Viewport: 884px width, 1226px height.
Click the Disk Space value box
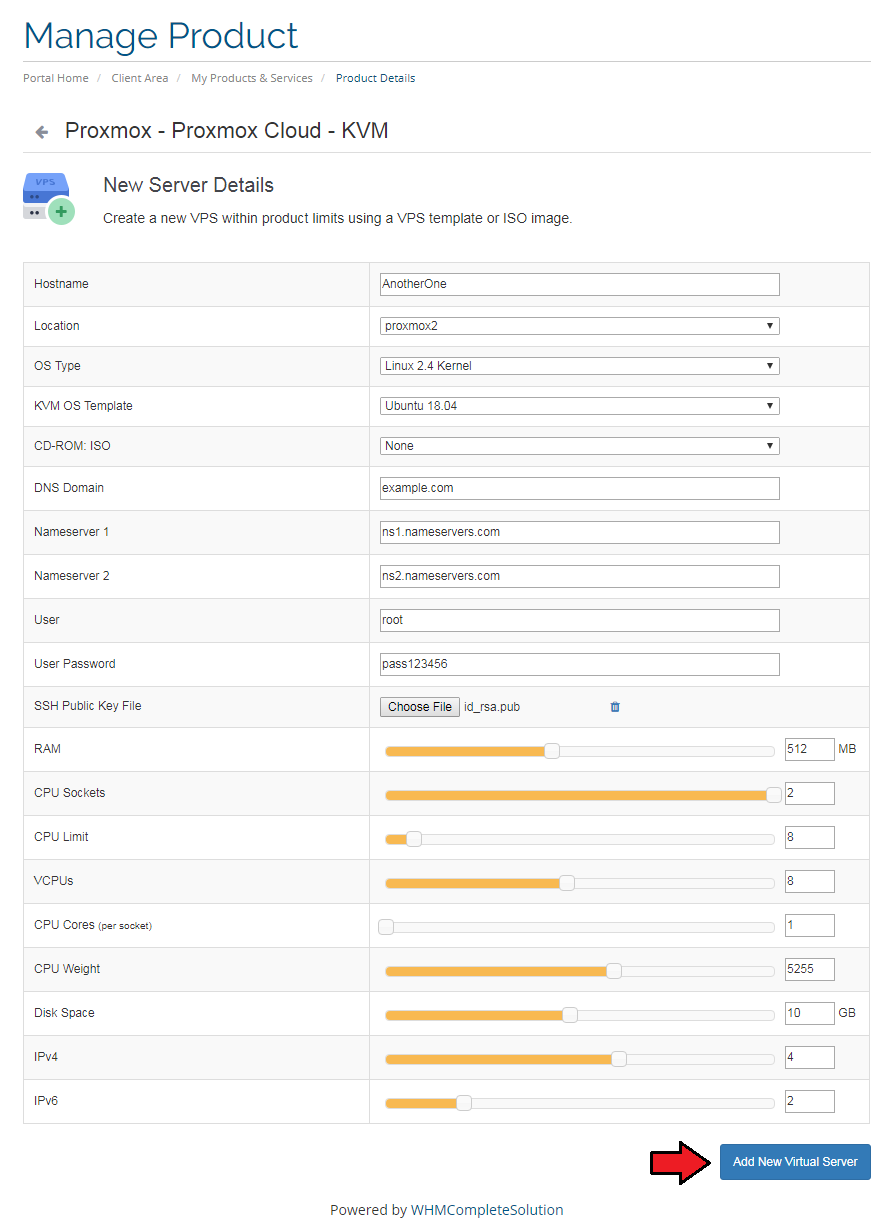pyautogui.click(x=809, y=1014)
